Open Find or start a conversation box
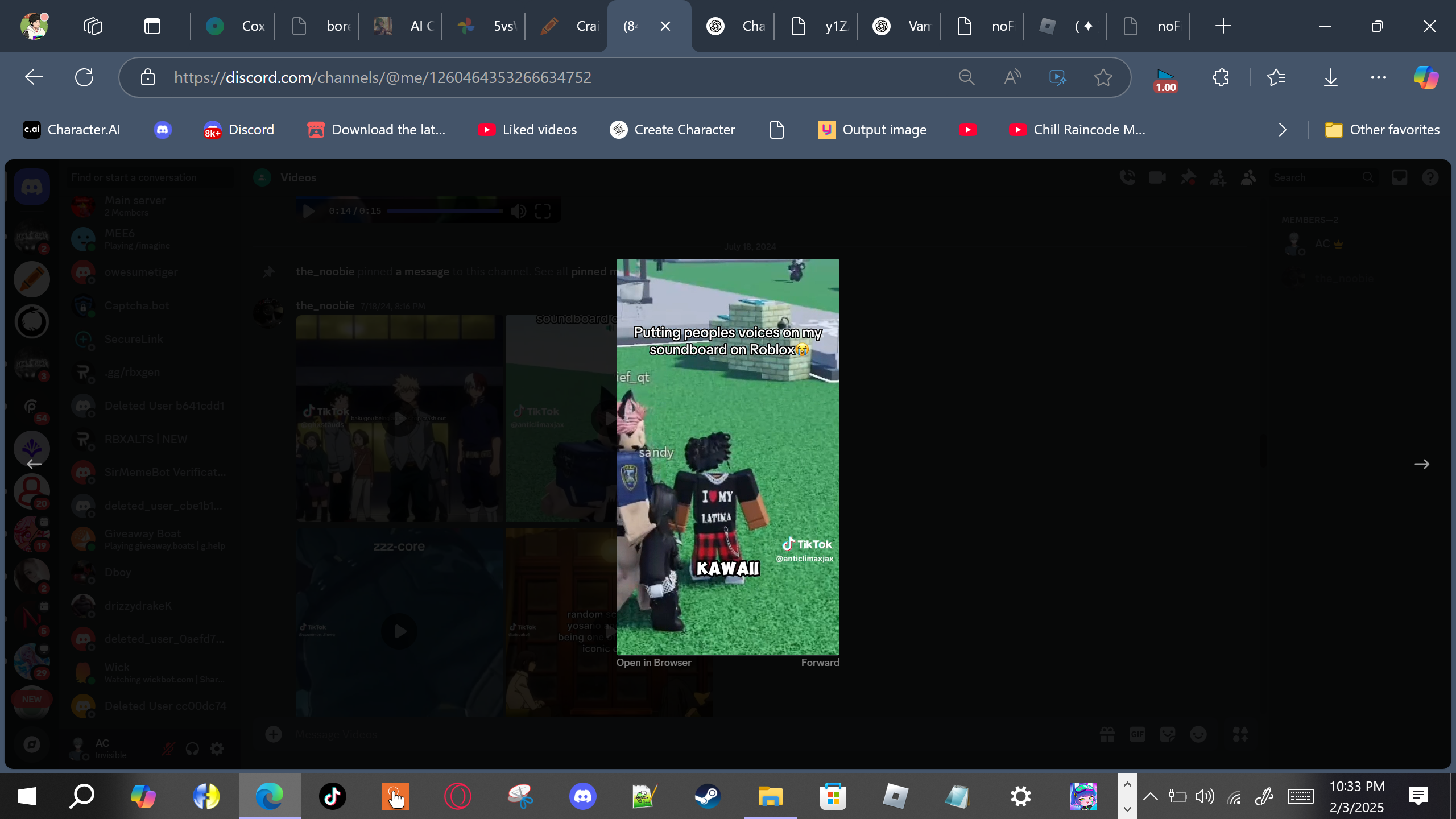Viewport: 1456px width, 819px height. (x=149, y=177)
